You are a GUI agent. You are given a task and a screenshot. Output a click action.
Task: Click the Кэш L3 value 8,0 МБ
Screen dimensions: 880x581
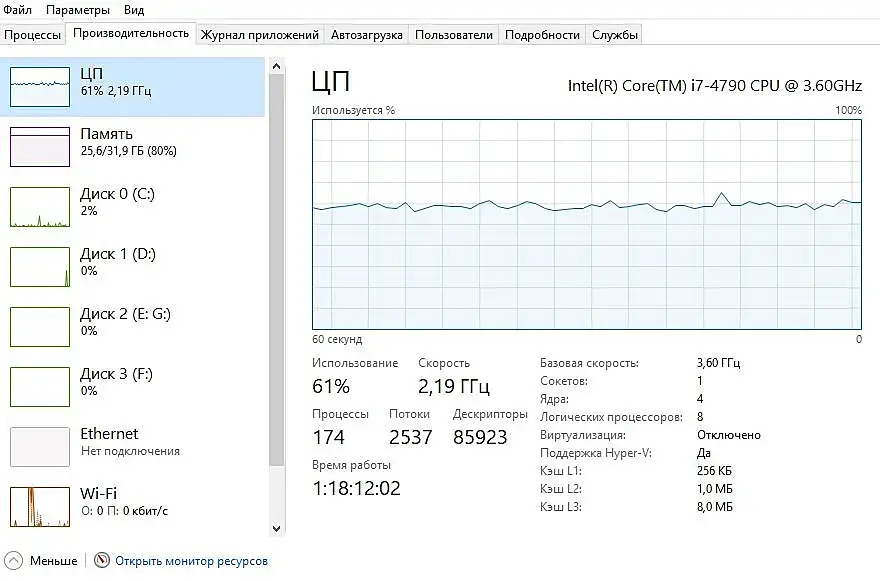tap(715, 507)
